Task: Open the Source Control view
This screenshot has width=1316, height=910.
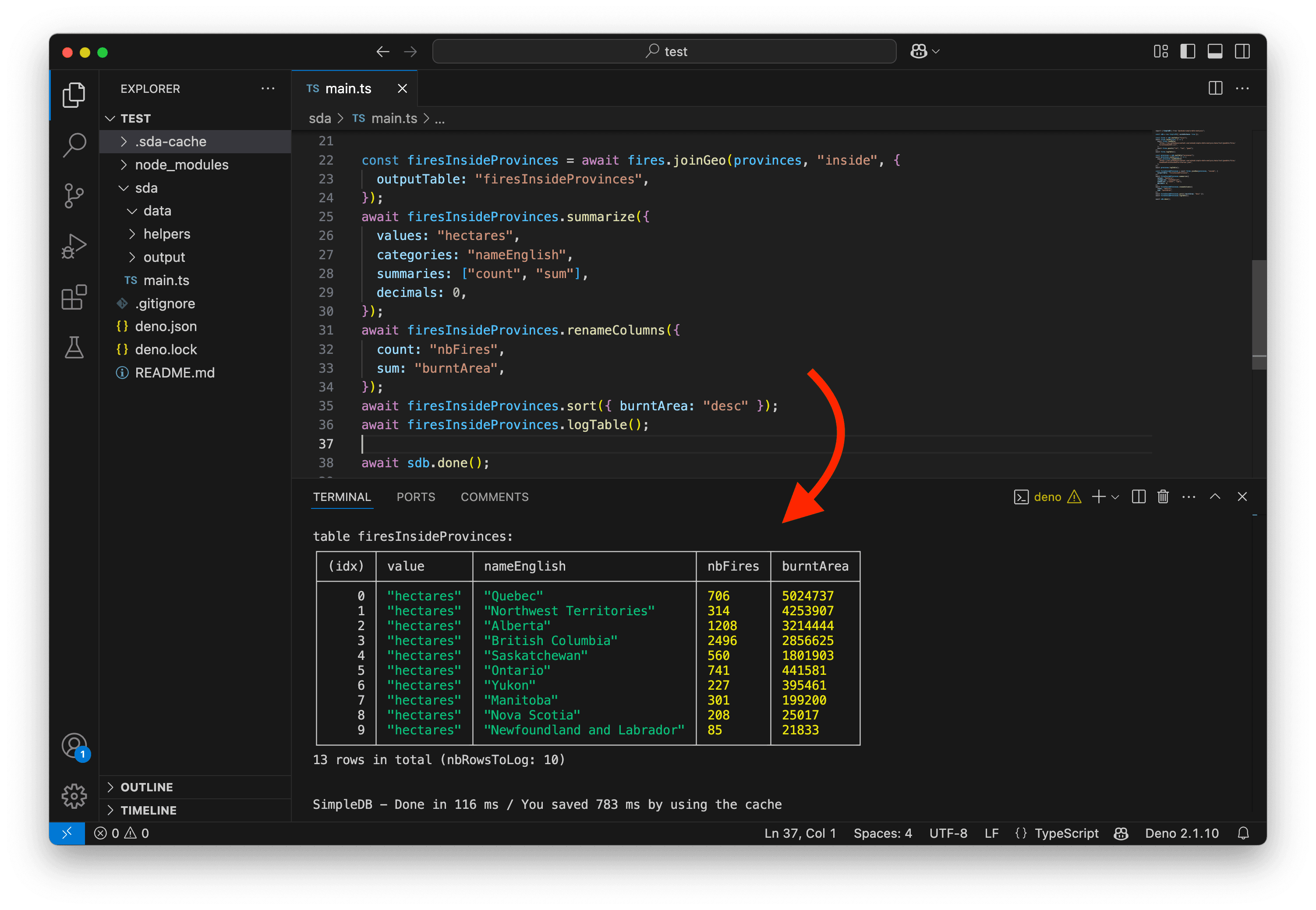Action: [74, 196]
